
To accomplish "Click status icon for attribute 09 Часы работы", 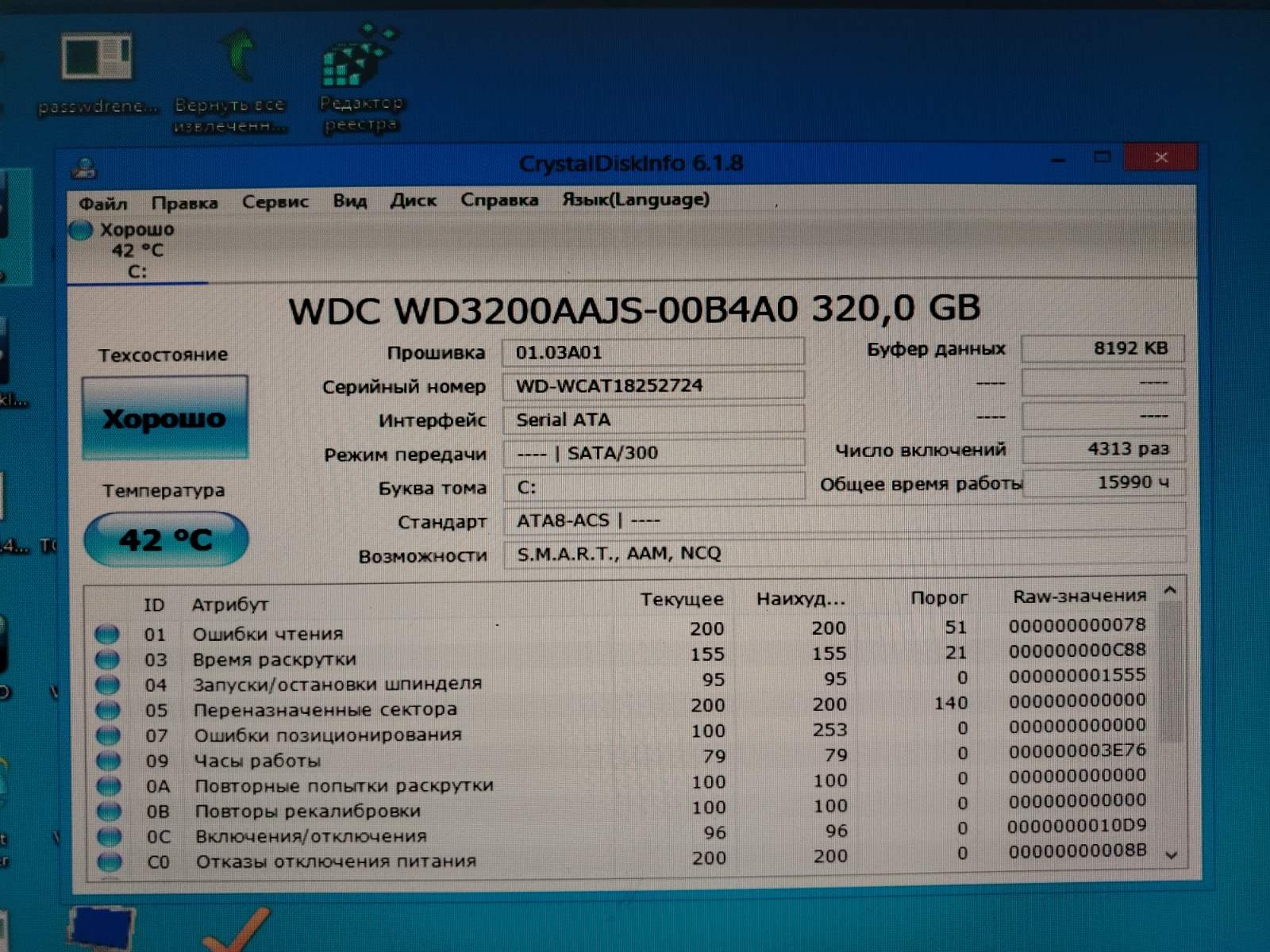I will 109,761.
